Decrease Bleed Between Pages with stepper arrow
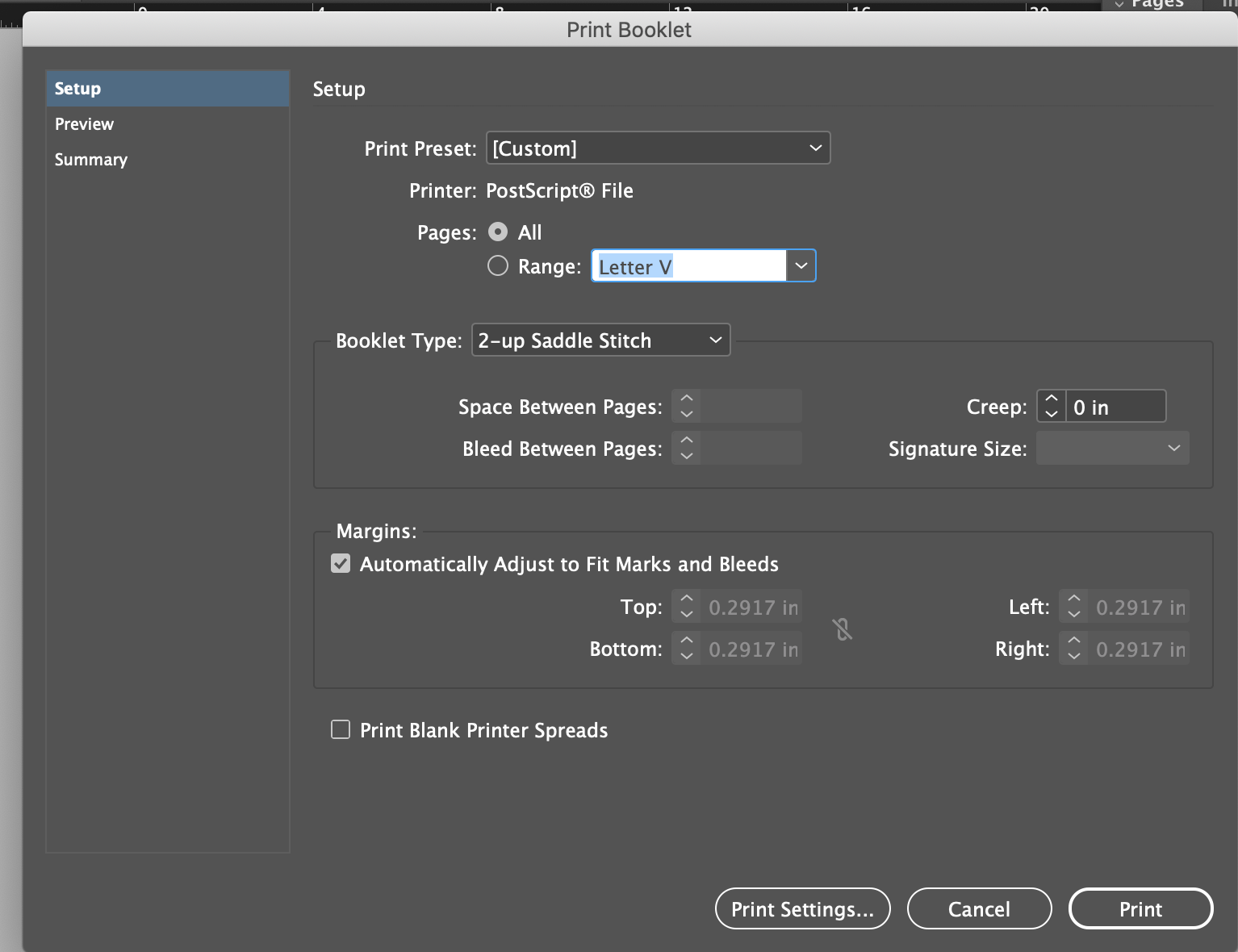This screenshot has height=952, width=1238. [x=686, y=456]
